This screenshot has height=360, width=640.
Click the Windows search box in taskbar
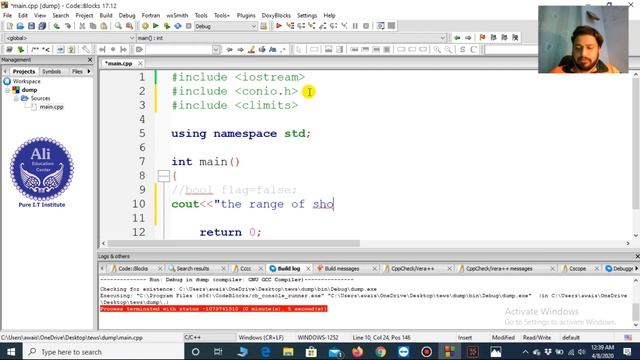click(104, 352)
